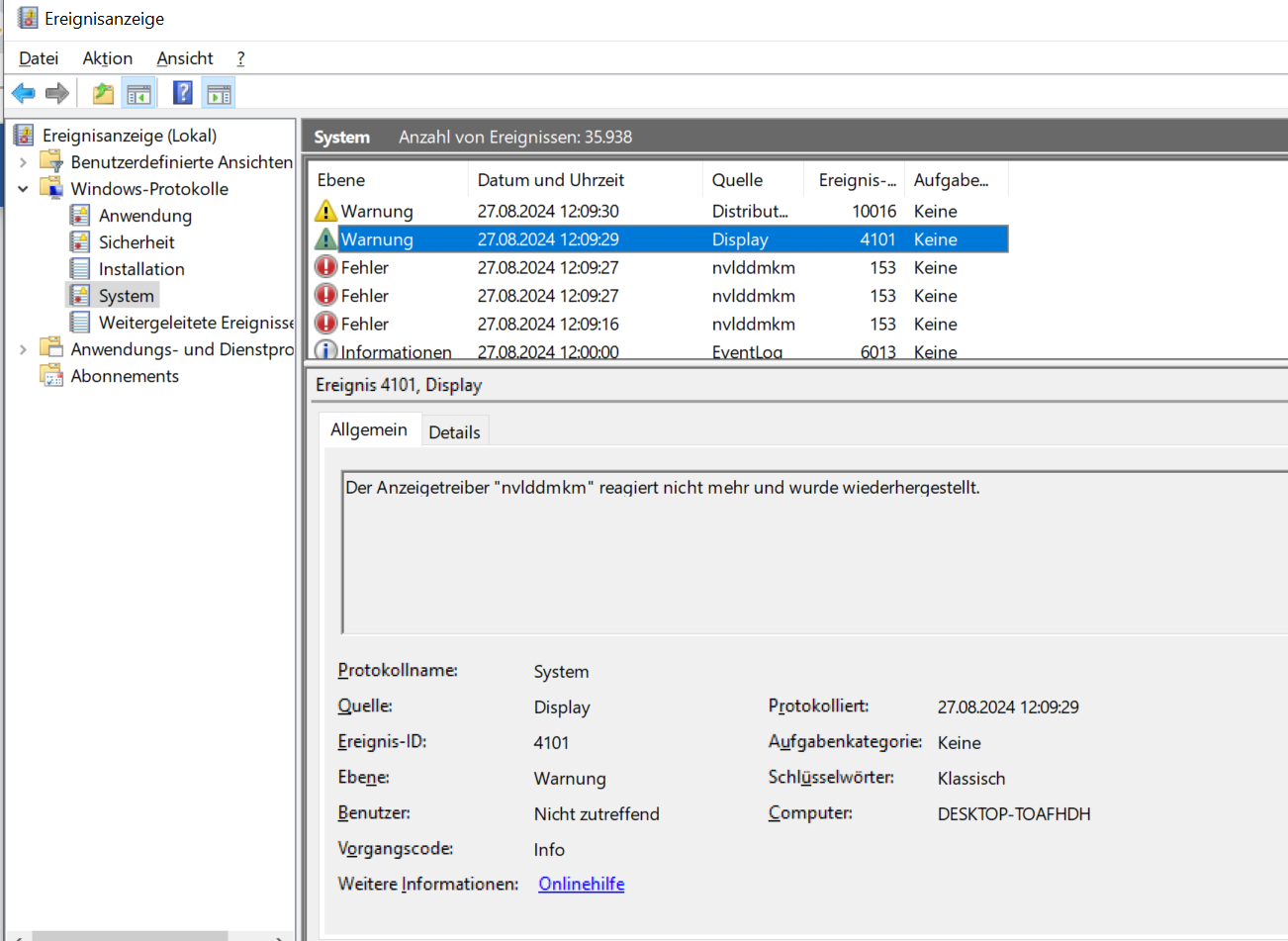
Task: Select Sicherheit log in tree
Action: tap(137, 242)
